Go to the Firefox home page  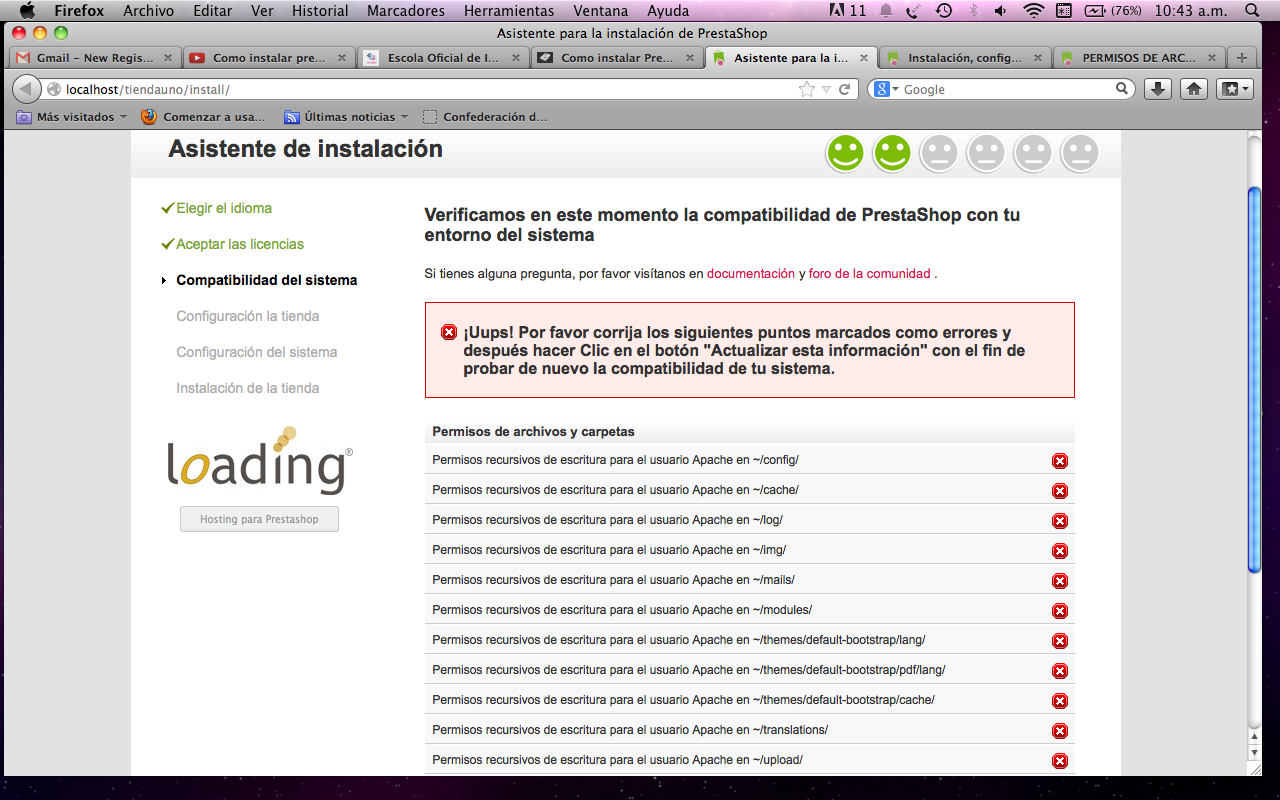tap(1194, 89)
